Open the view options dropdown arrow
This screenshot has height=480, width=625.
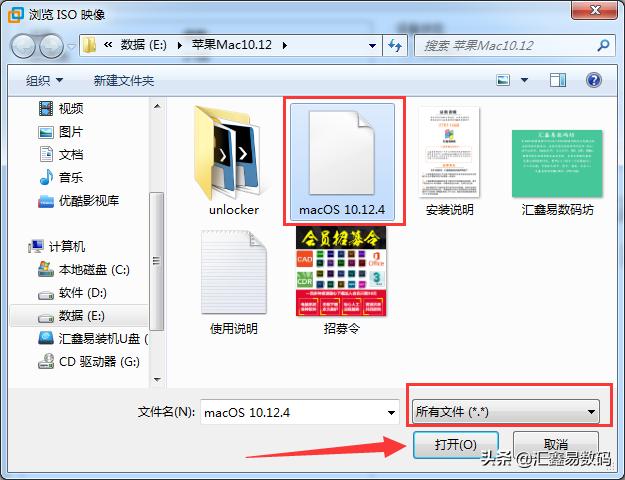pos(525,80)
